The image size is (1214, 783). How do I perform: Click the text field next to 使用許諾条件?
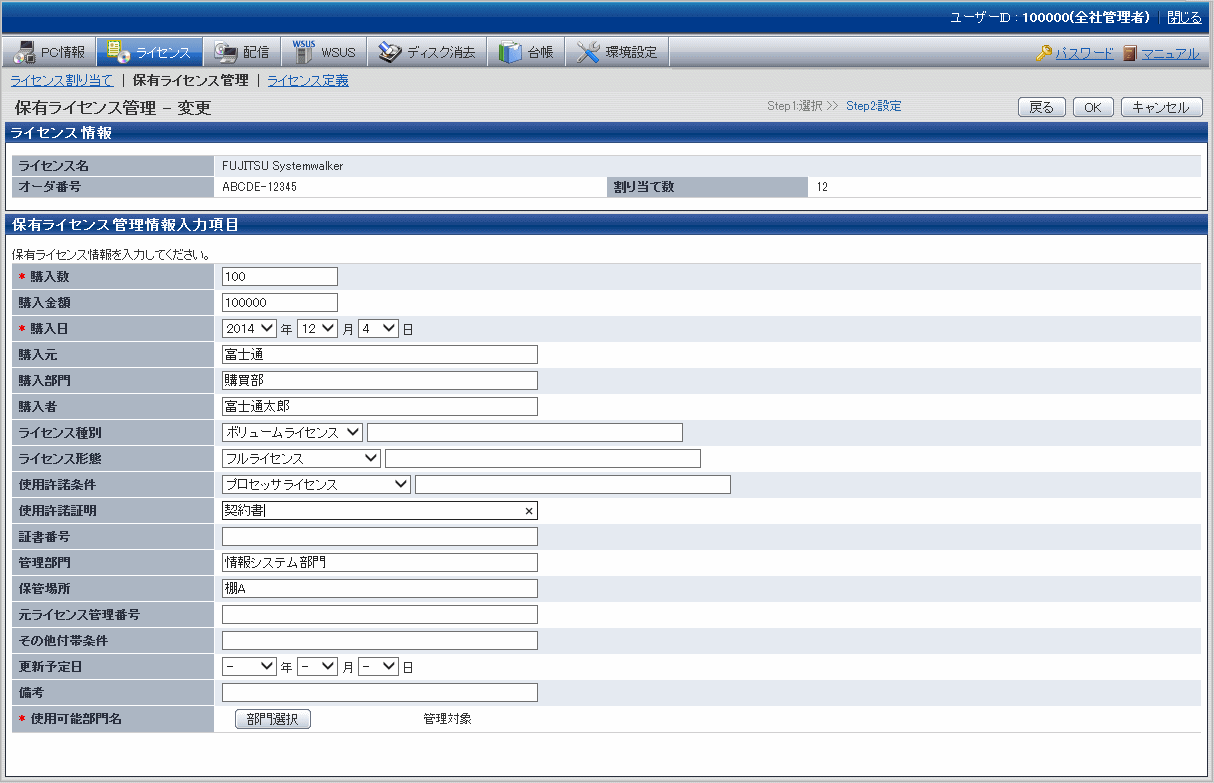click(x=573, y=484)
